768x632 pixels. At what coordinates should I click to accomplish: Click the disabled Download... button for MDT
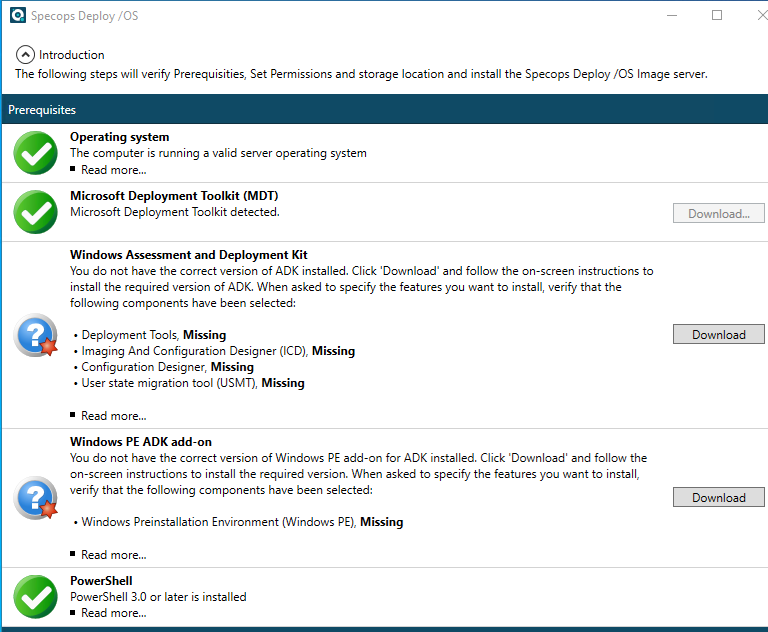click(719, 214)
